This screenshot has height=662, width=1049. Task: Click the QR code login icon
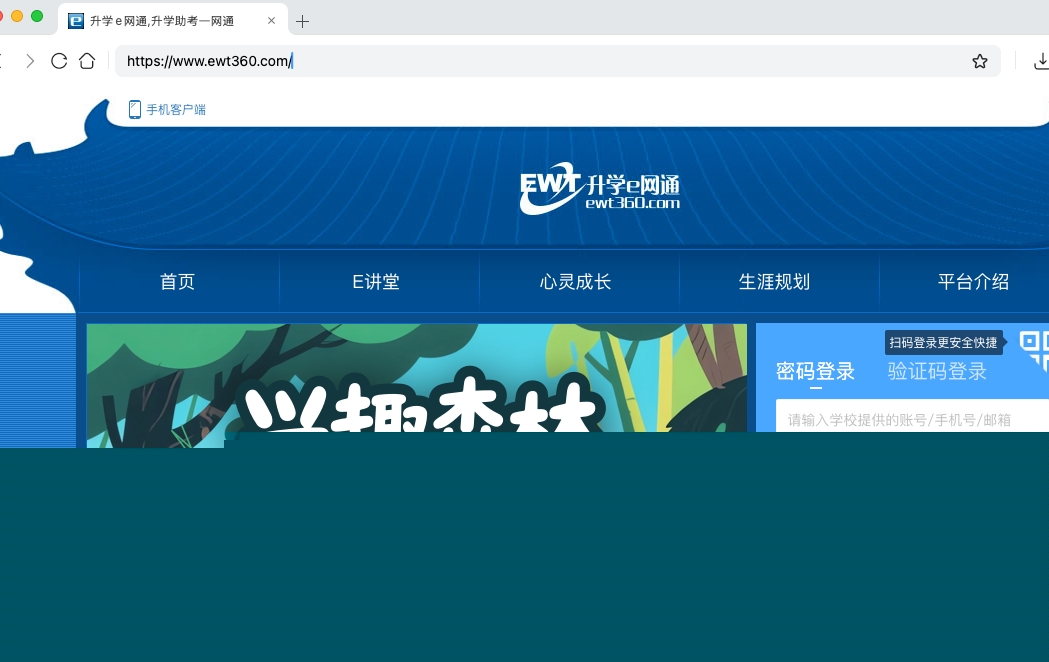1034,349
